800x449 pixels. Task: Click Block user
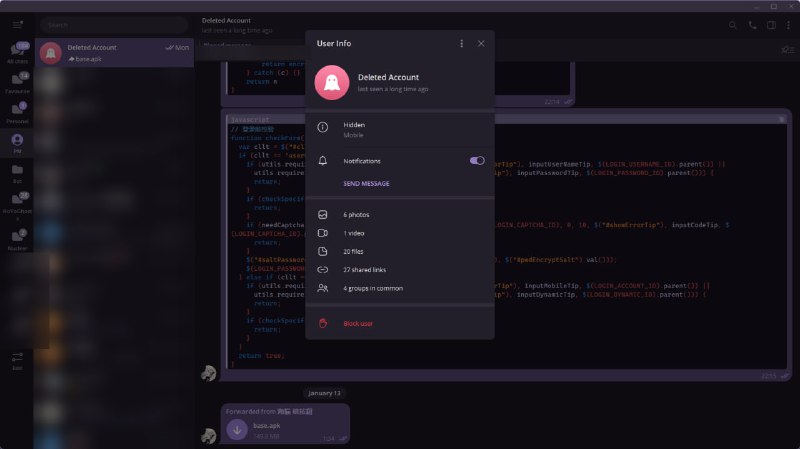pyautogui.click(x=360, y=323)
